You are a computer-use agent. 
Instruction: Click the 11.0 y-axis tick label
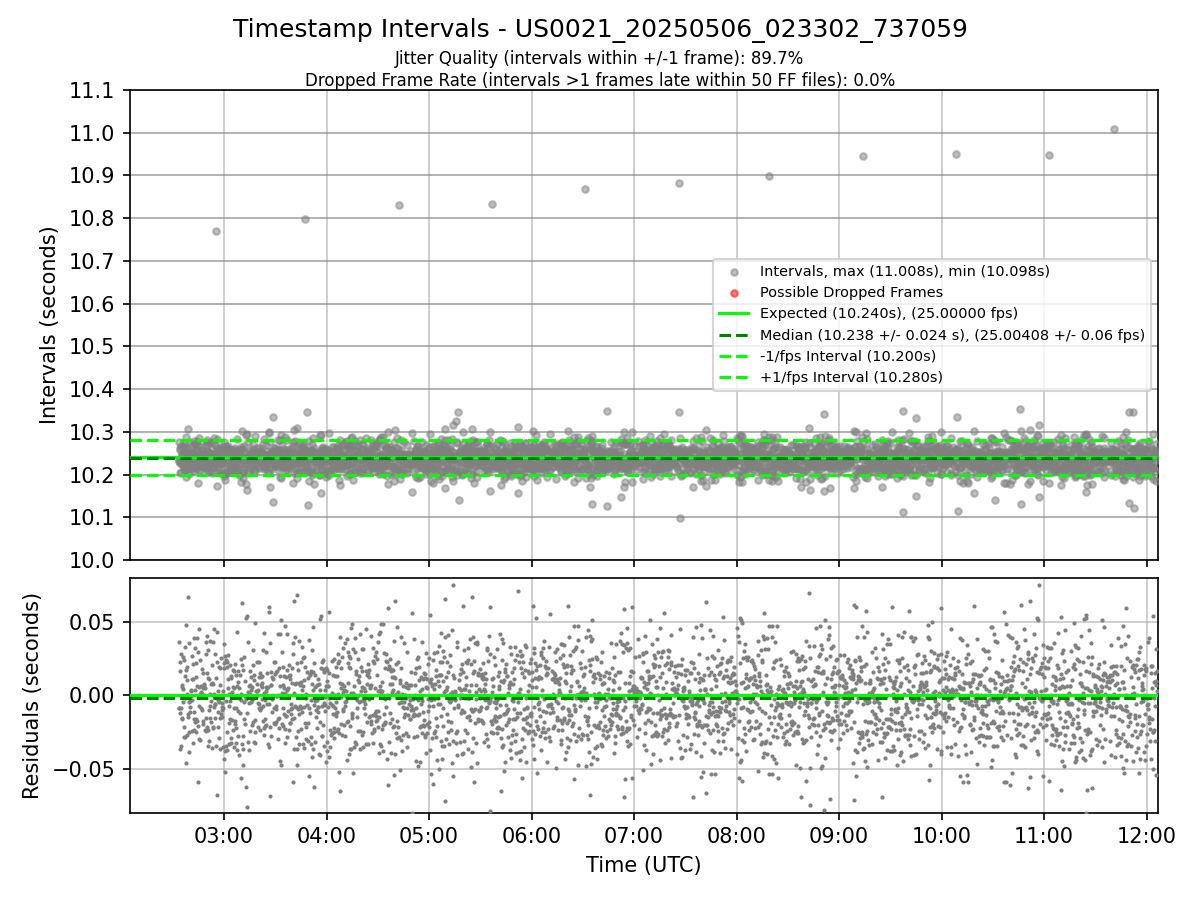(94, 134)
